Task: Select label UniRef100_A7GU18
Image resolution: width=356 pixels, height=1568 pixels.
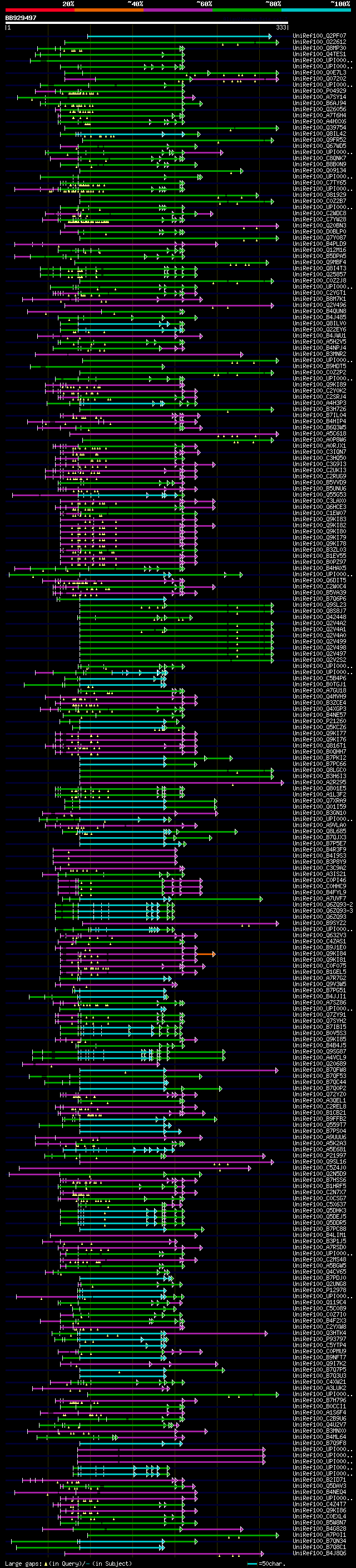Action: (319, 690)
